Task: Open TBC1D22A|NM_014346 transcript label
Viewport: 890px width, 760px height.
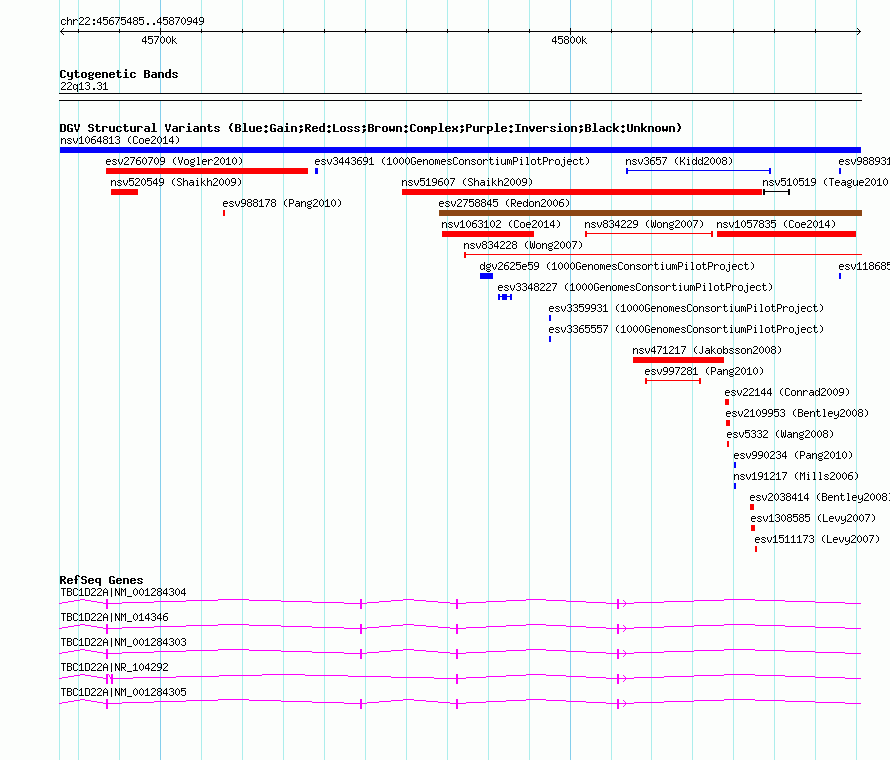Action: (x=114, y=617)
